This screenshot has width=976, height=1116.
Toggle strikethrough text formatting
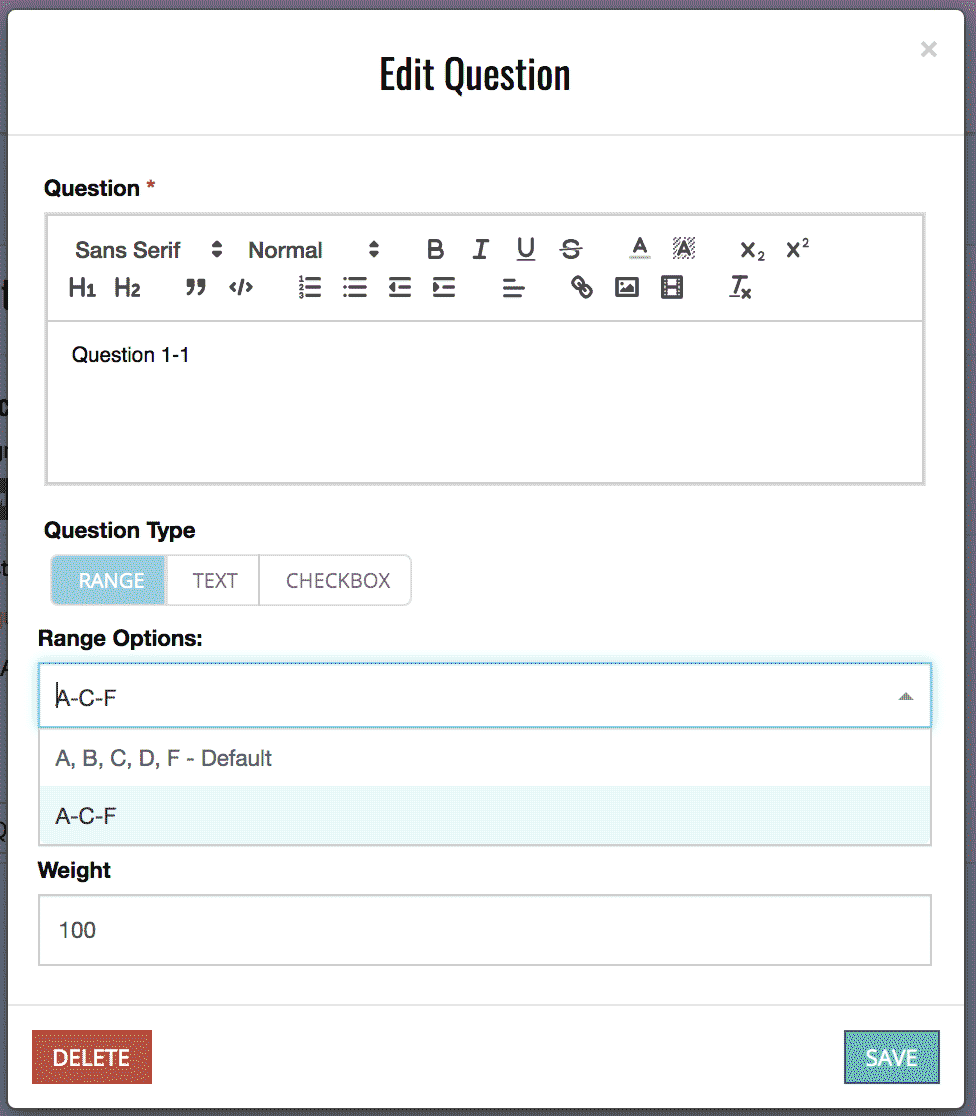click(571, 249)
